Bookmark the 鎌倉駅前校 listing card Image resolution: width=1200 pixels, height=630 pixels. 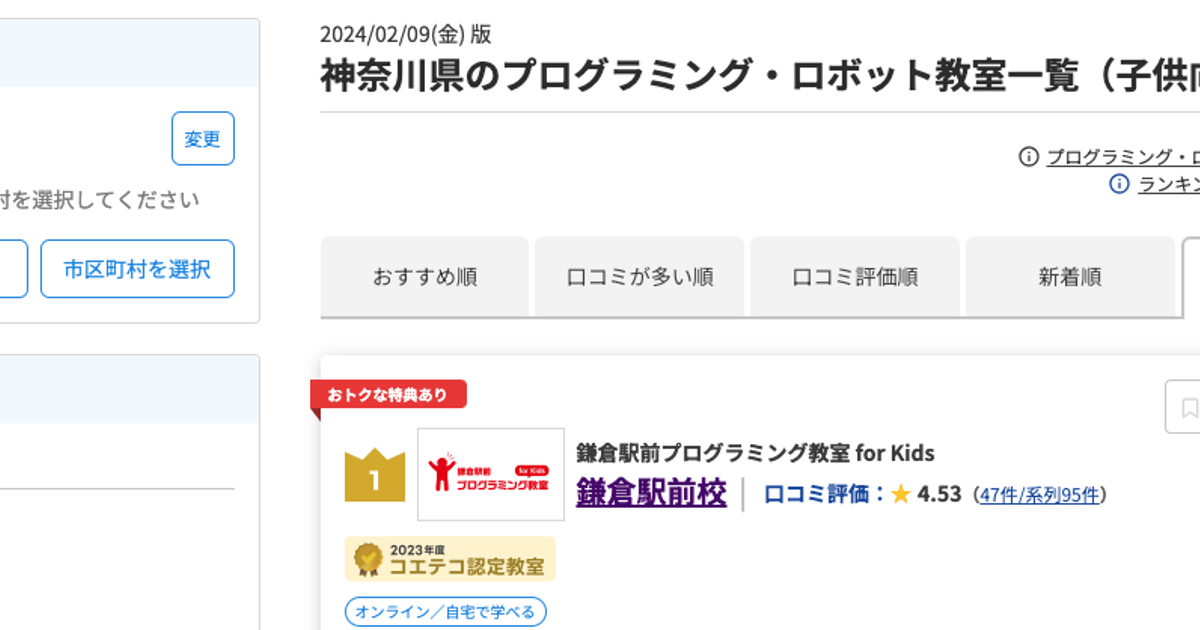coord(1187,407)
